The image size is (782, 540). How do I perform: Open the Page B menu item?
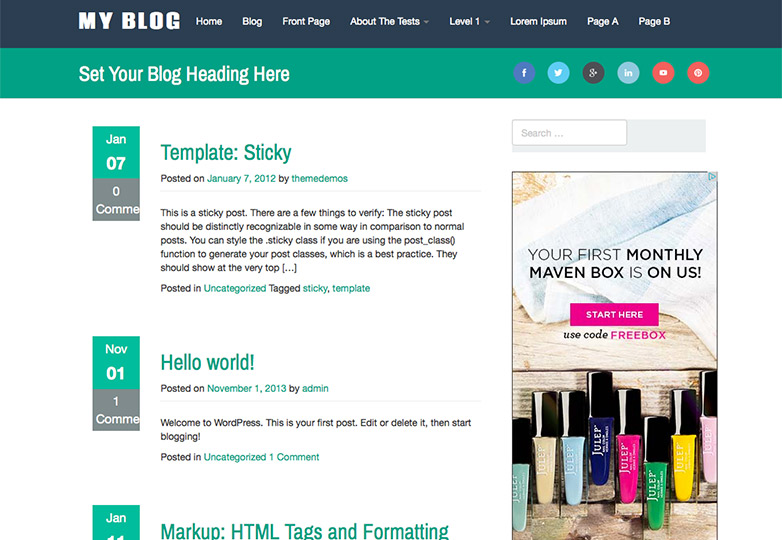[x=654, y=21]
